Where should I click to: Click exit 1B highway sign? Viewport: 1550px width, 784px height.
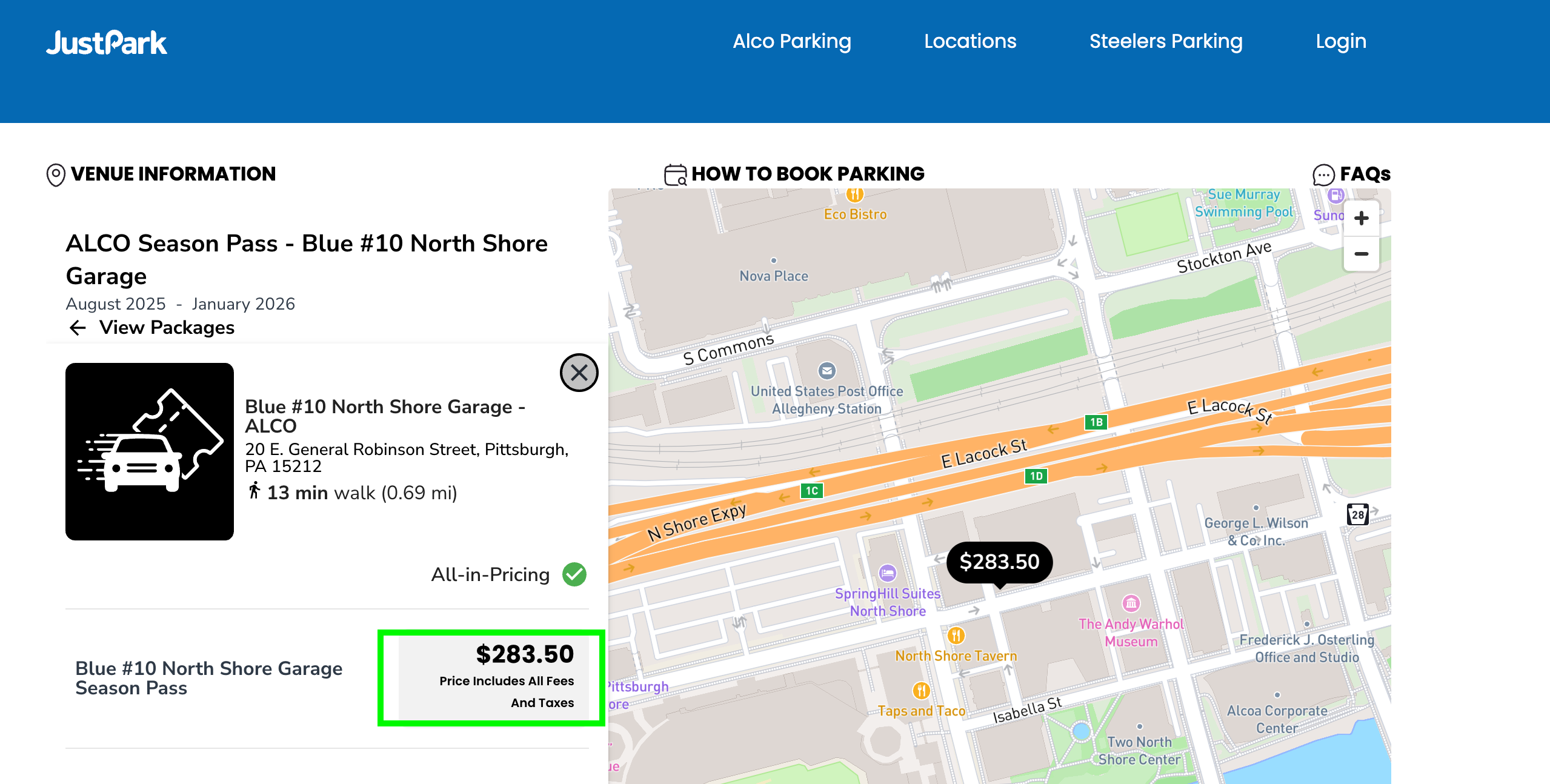coord(1096,422)
